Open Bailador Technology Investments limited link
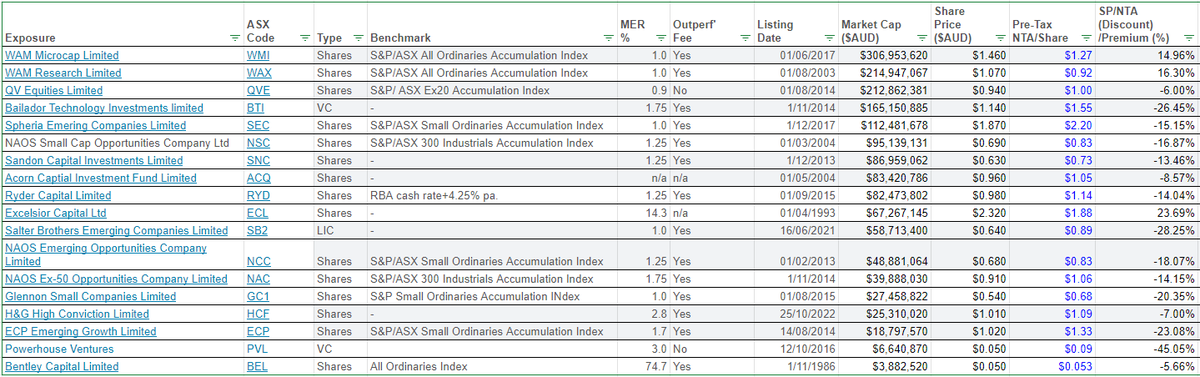The height and width of the screenshot is (377, 1200). click(x=104, y=108)
